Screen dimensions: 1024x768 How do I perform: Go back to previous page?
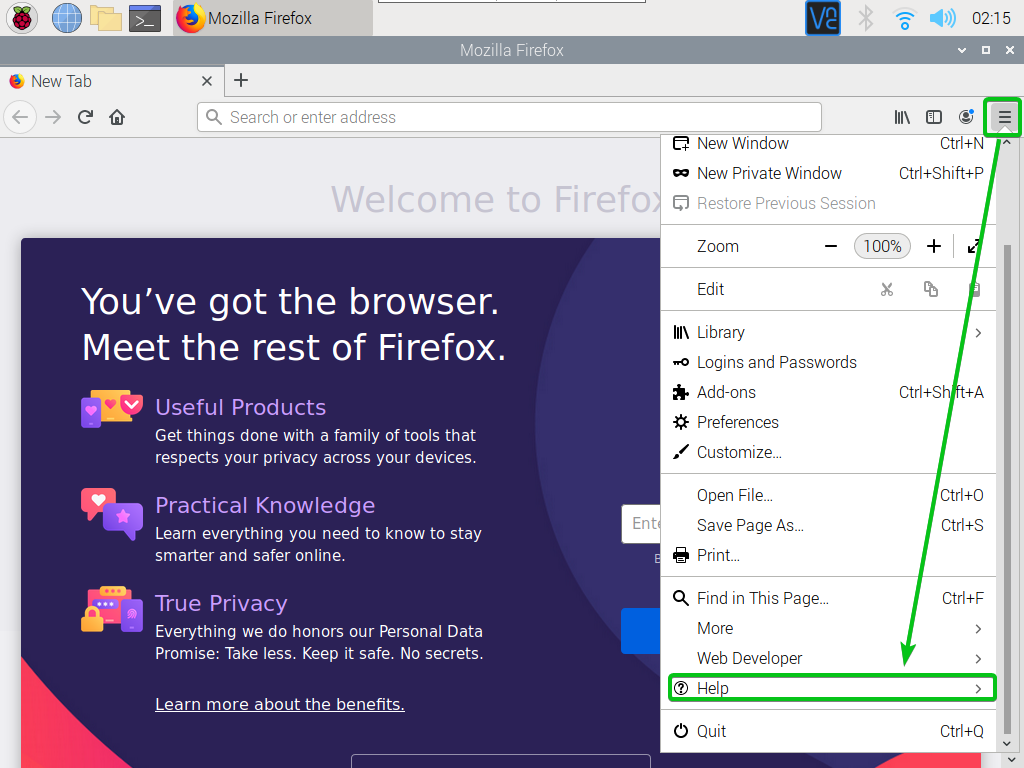(x=20, y=117)
